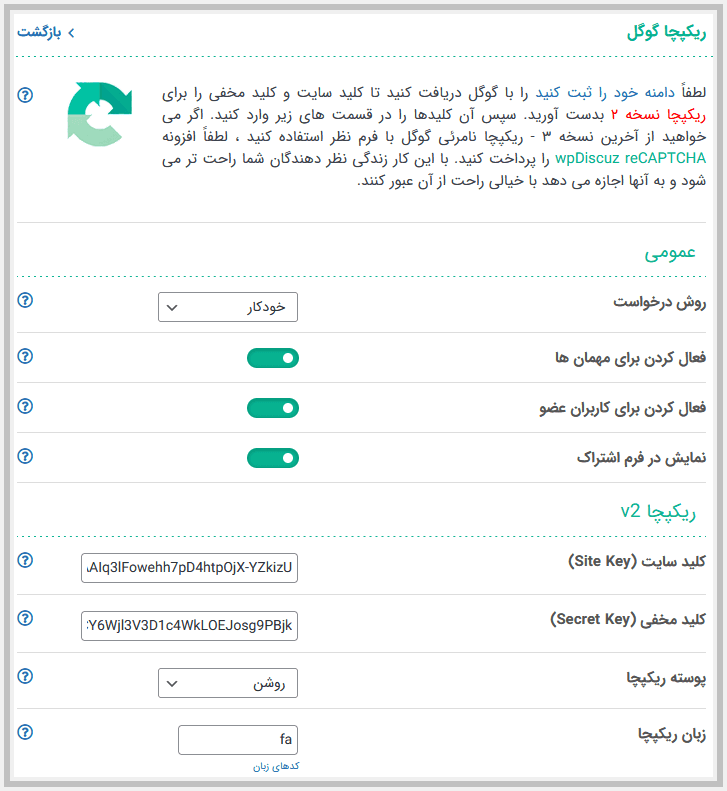Screen dimensions: 727x791
Task: Click the پوسته ریکپچا label
Action: point(666,678)
